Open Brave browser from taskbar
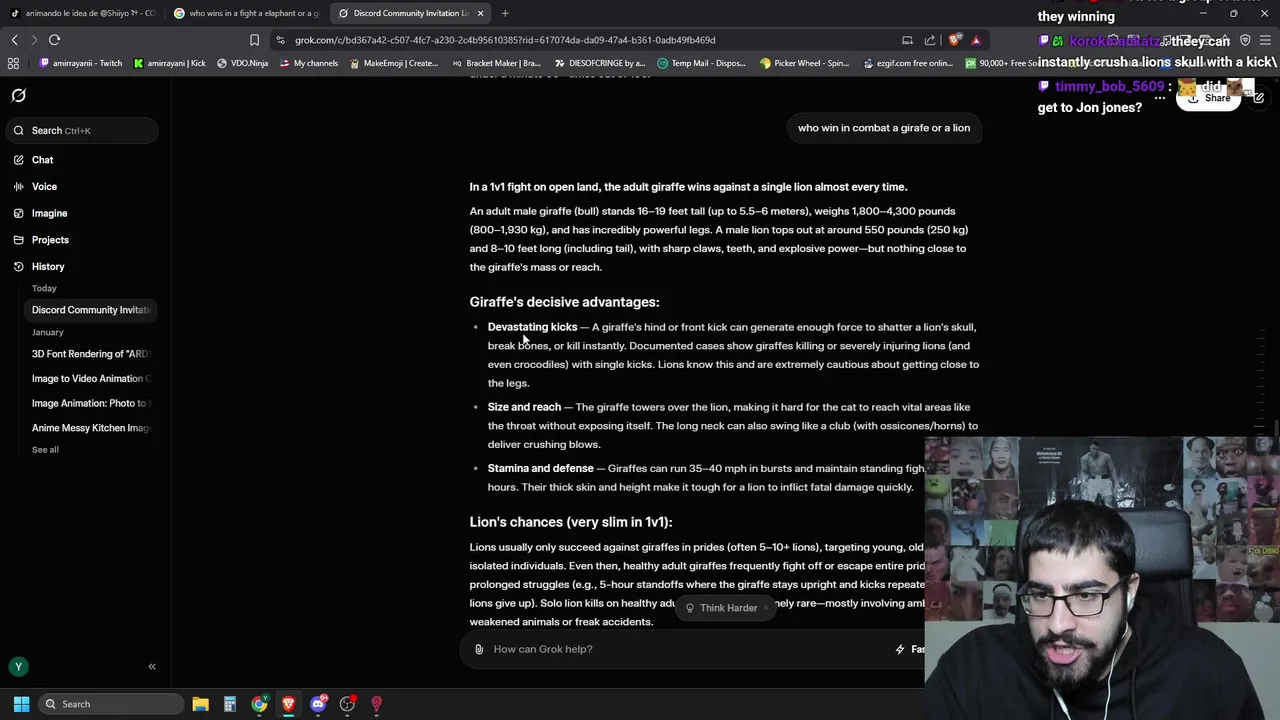 [288, 704]
